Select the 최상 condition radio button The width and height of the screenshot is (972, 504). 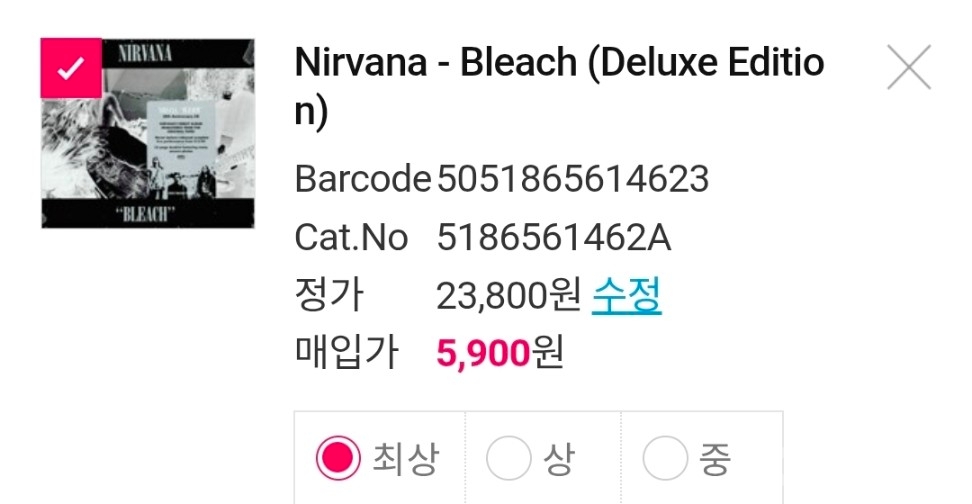[x=338, y=460]
